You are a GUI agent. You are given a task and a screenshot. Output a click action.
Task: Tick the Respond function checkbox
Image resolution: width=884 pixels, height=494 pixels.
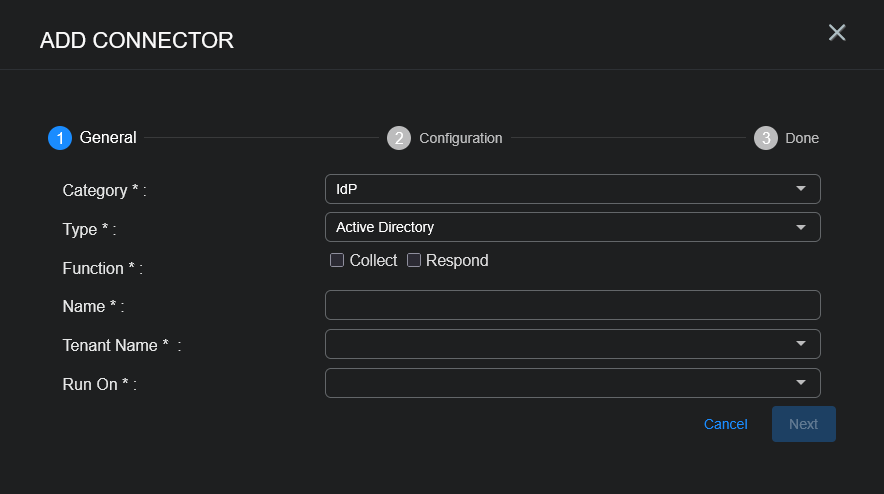click(x=414, y=260)
